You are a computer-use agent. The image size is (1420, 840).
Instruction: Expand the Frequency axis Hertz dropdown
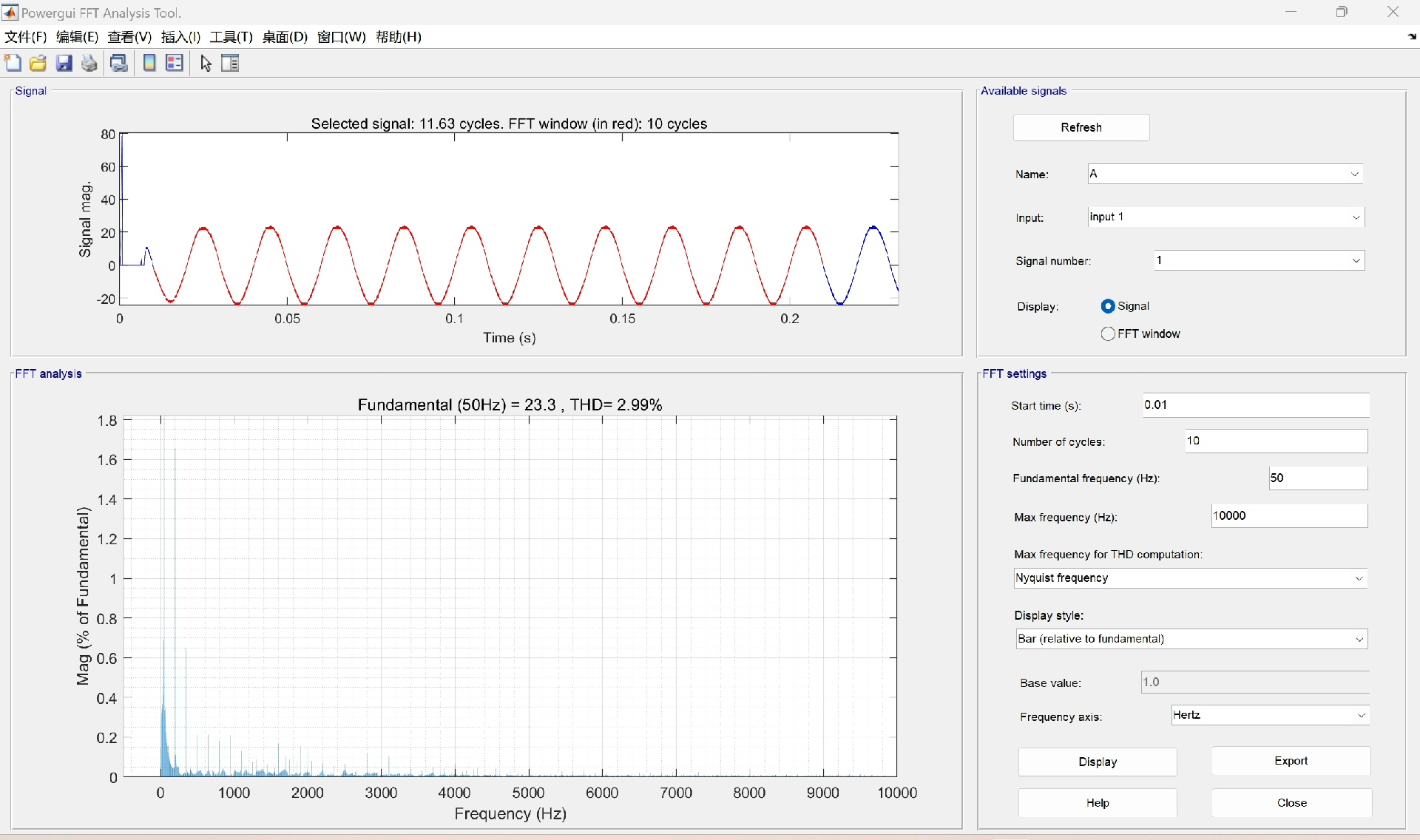coord(1270,716)
